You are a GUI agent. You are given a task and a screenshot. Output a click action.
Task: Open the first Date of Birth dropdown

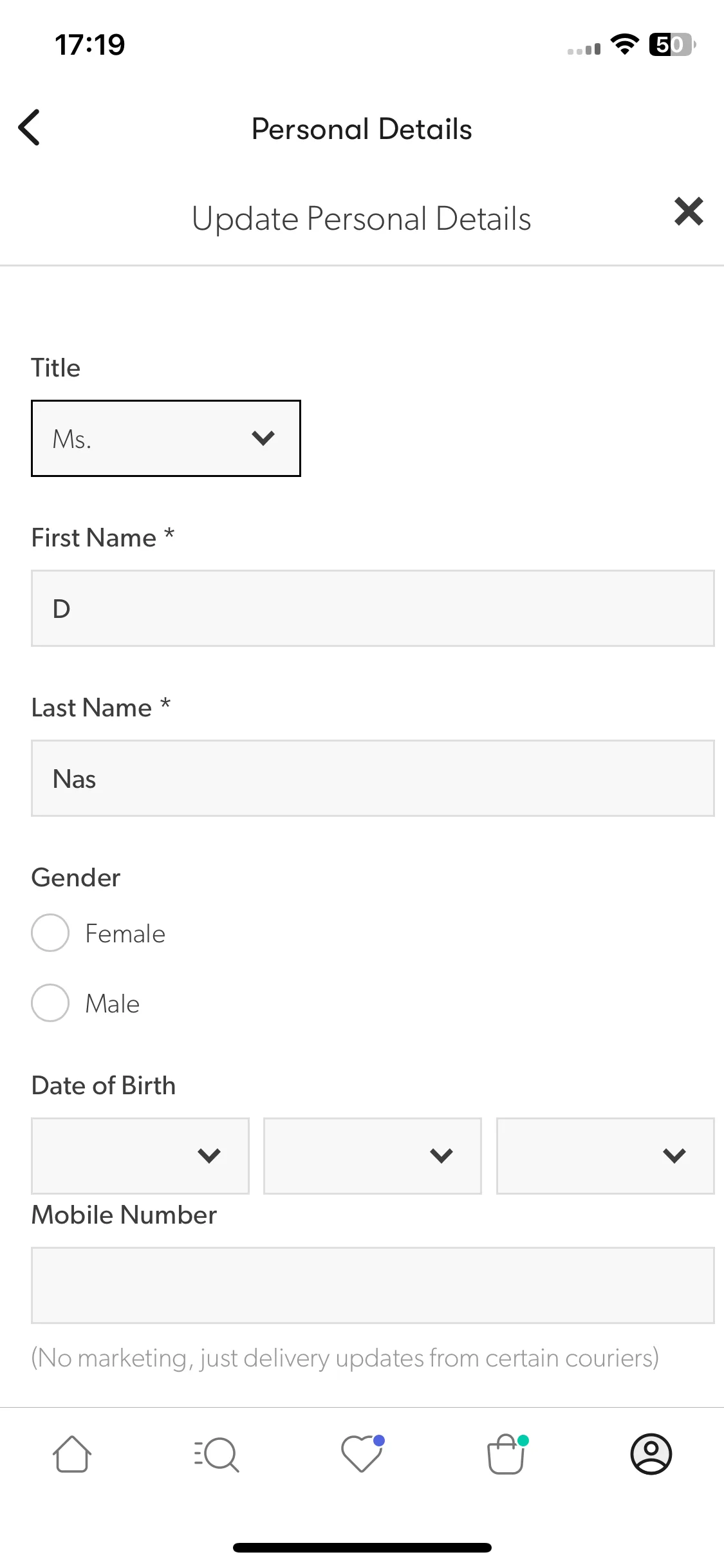(140, 1156)
